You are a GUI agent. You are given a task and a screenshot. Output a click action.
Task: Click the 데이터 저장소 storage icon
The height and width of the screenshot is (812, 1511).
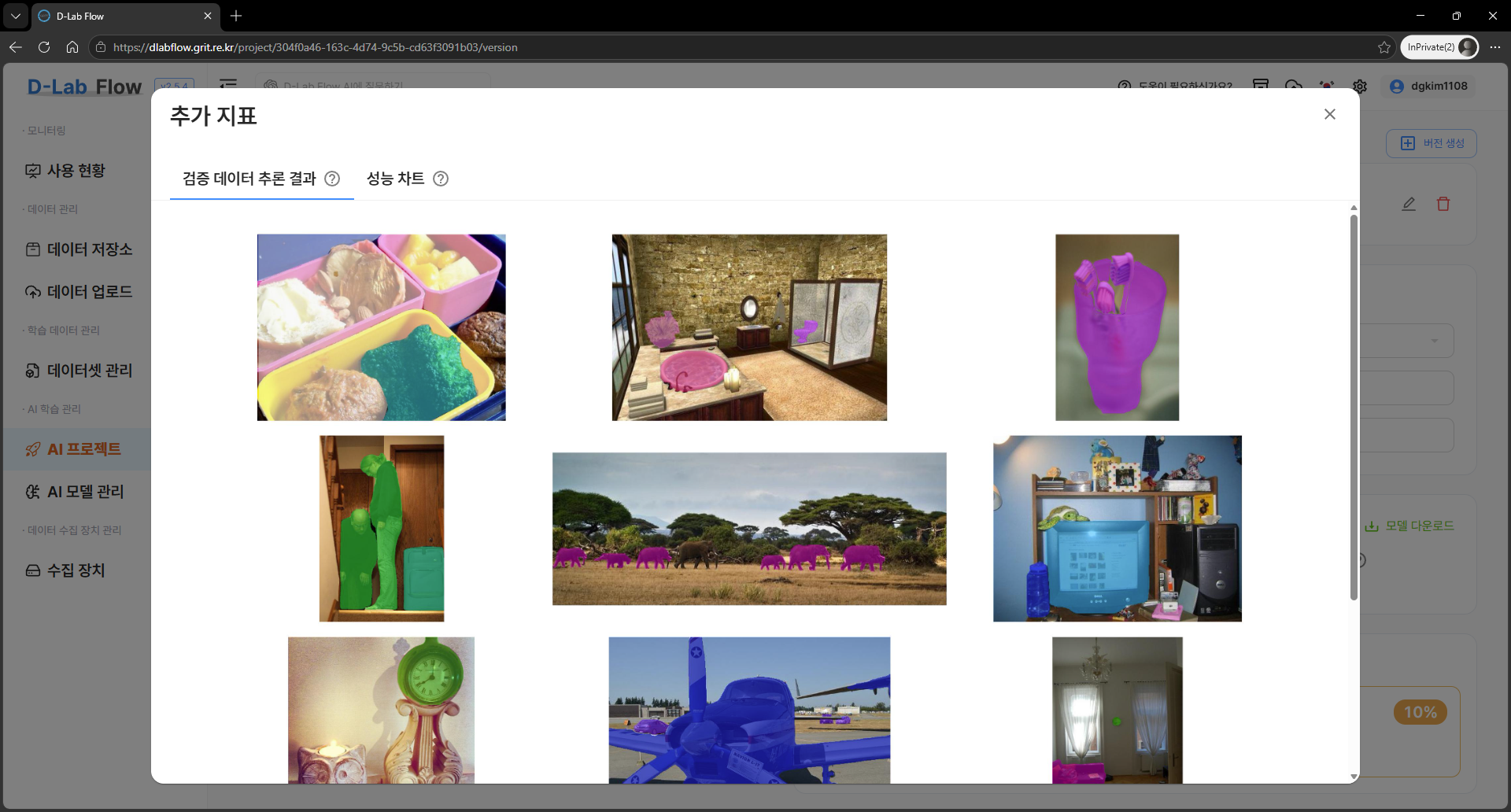(33, 249)
